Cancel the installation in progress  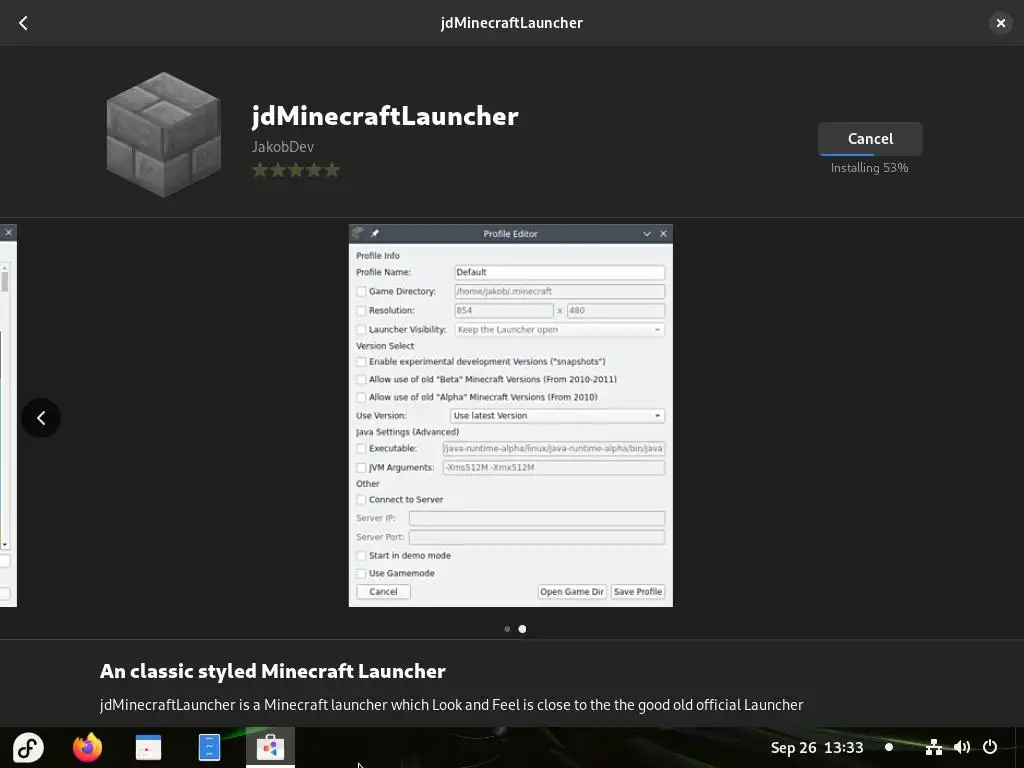tap(870, 138)
